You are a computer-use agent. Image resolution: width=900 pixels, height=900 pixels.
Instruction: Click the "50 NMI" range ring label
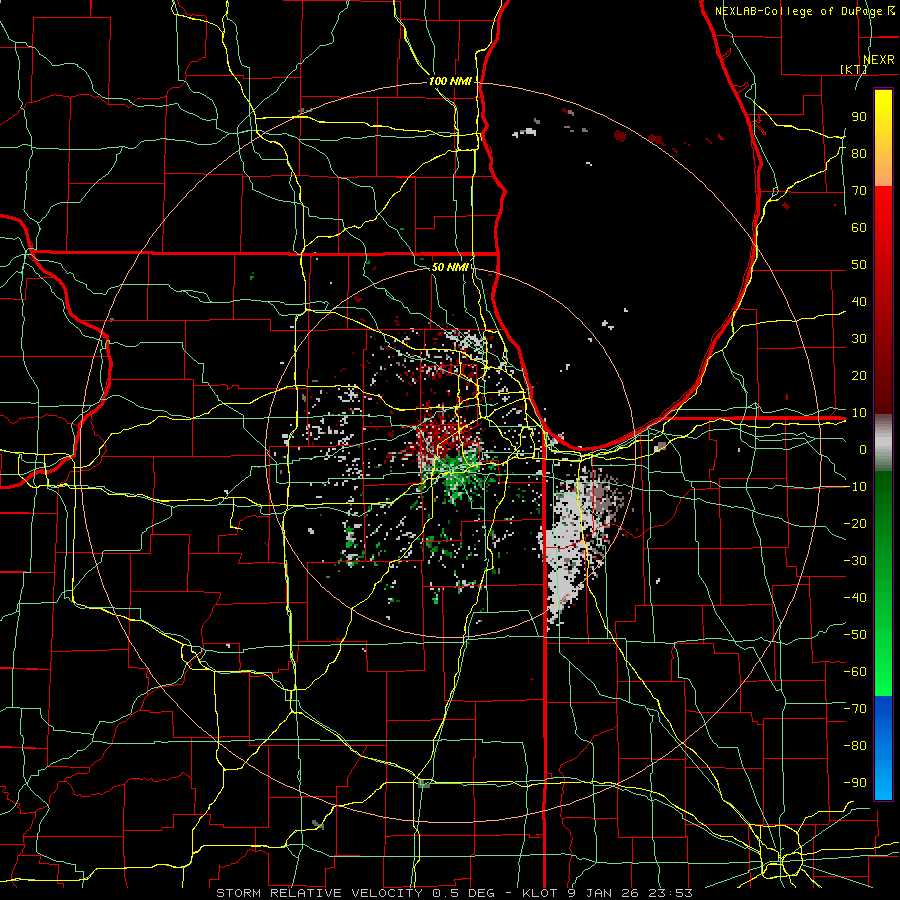click(450, 267)
